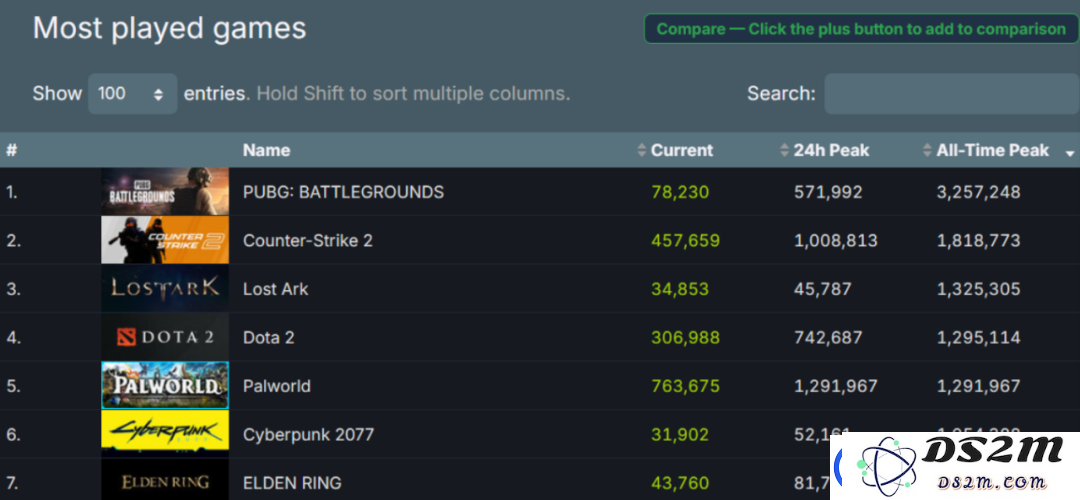Open the Cyberpunk 2077 name link
Image resolution: width=1080 pixels, height=500 pixels.
tap(309, 435)
